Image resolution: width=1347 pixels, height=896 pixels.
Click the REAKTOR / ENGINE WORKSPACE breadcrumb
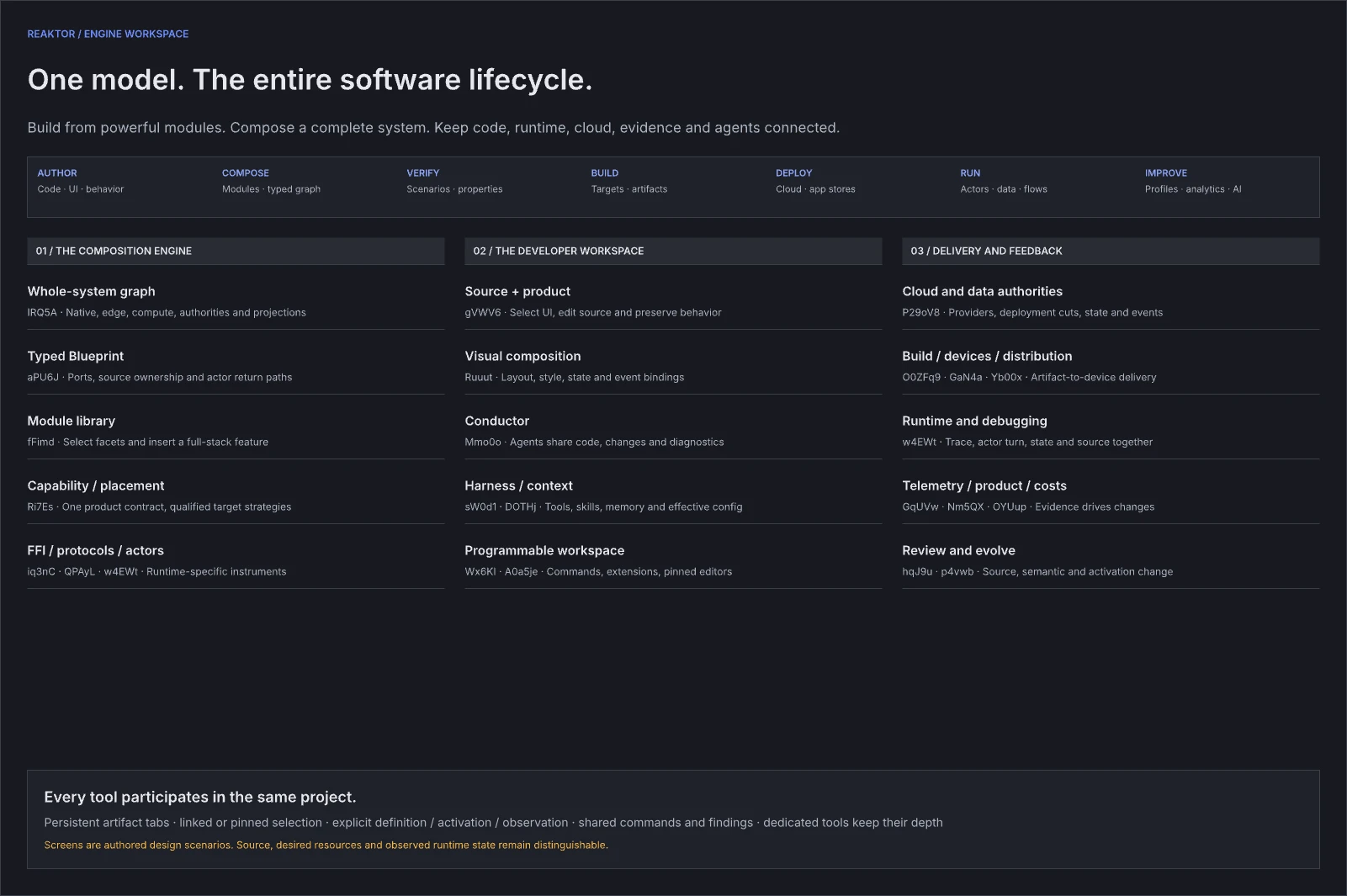coord(108,34)
